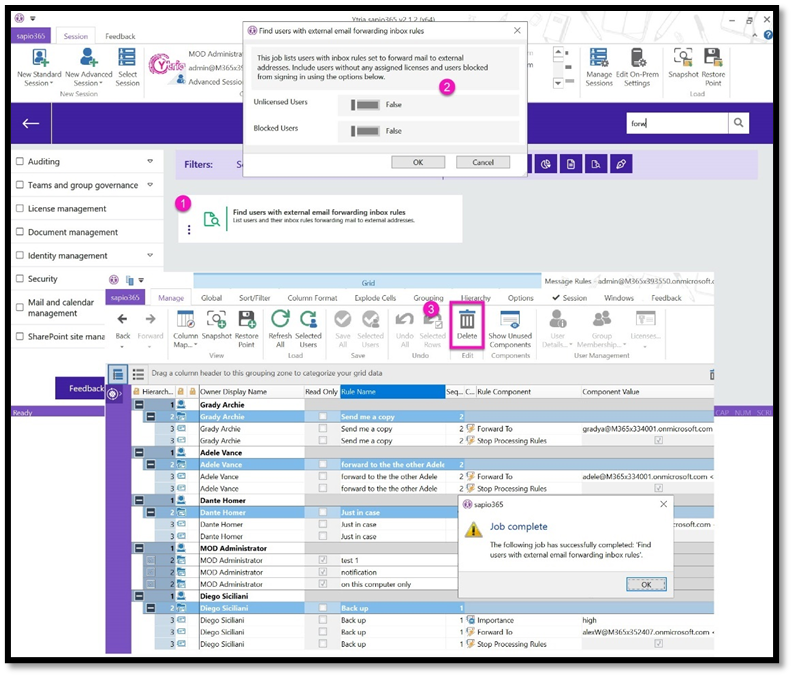Open the three-dot menu of the job card

tap(189, 229)
